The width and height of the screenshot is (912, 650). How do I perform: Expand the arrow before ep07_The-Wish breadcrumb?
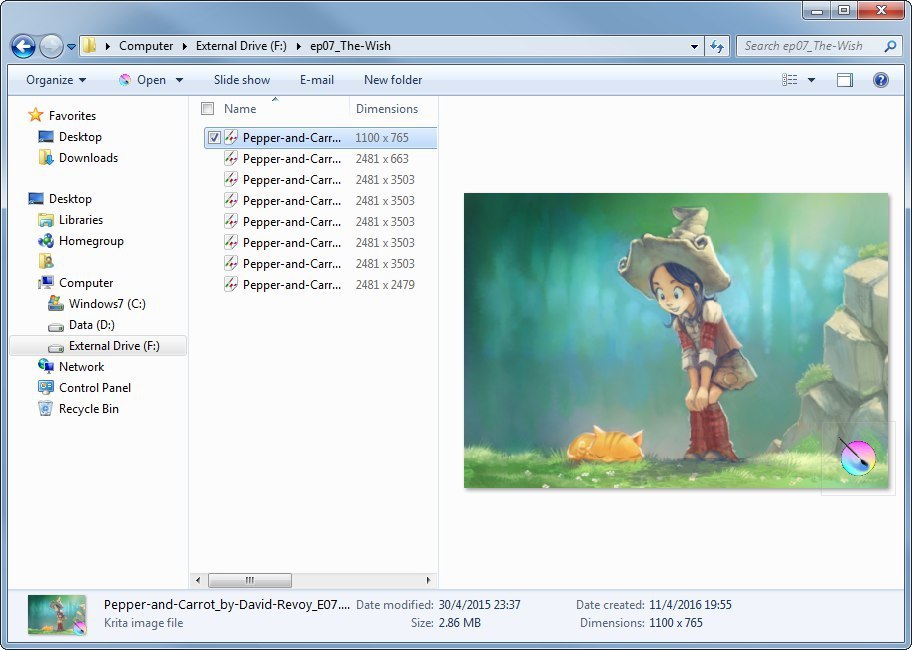click(298, 47)
